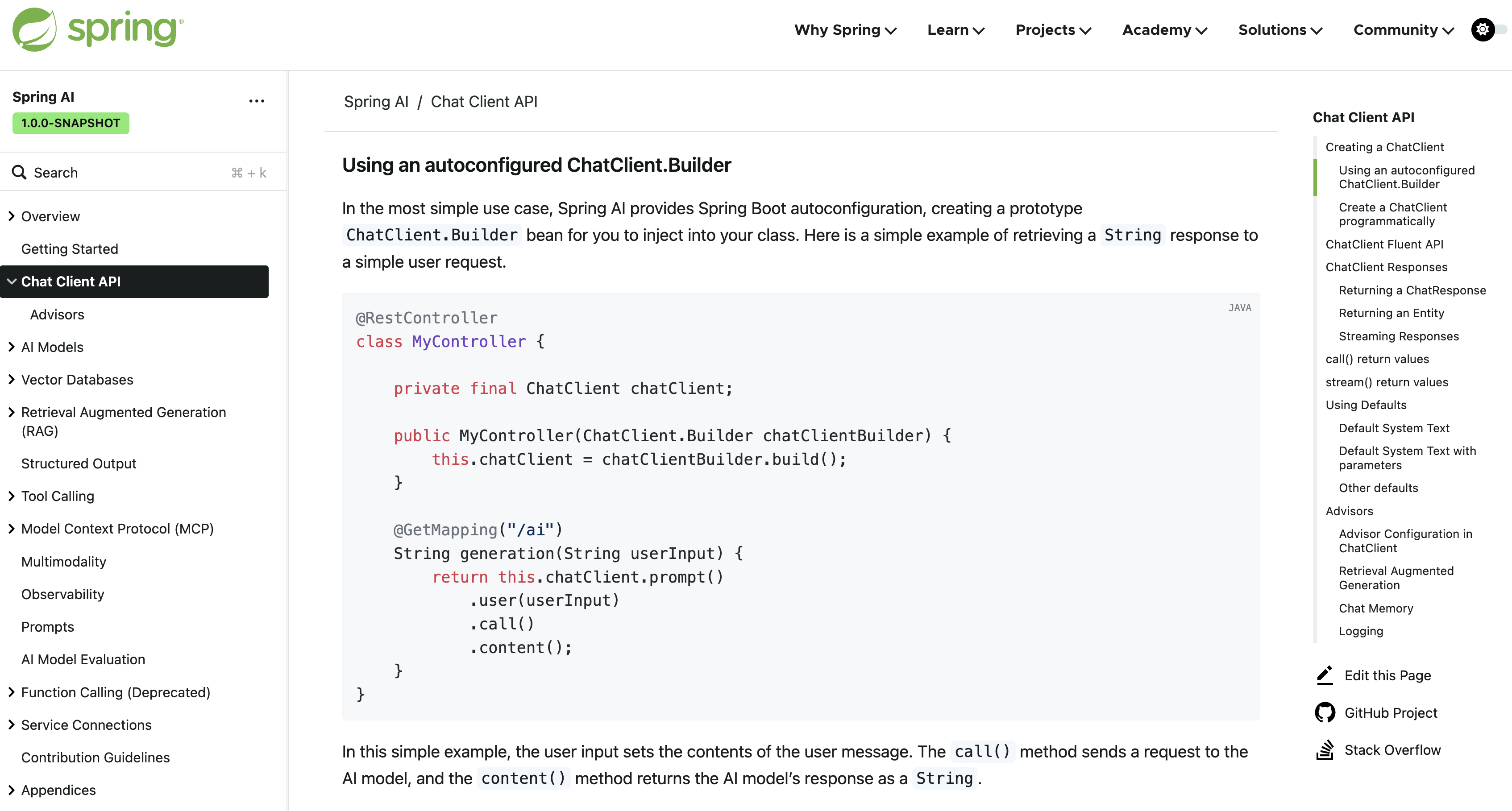Click the Spring AI breadcrumb link

(x=376, y=102)
